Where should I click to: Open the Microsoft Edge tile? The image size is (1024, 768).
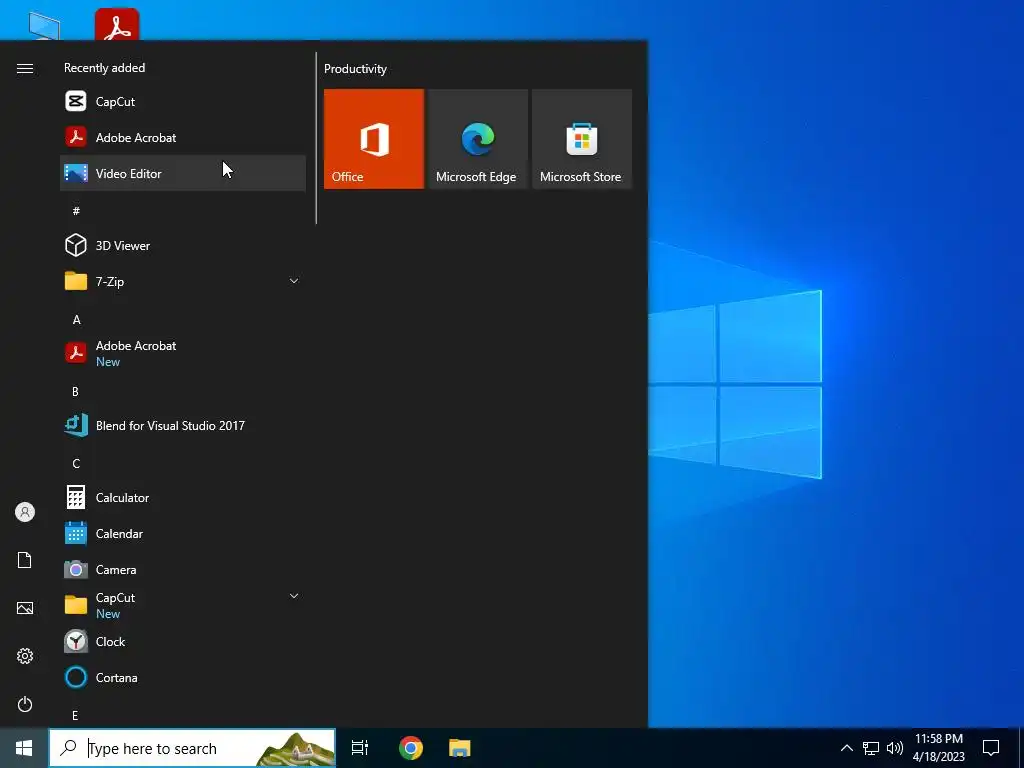click(477, 139)
